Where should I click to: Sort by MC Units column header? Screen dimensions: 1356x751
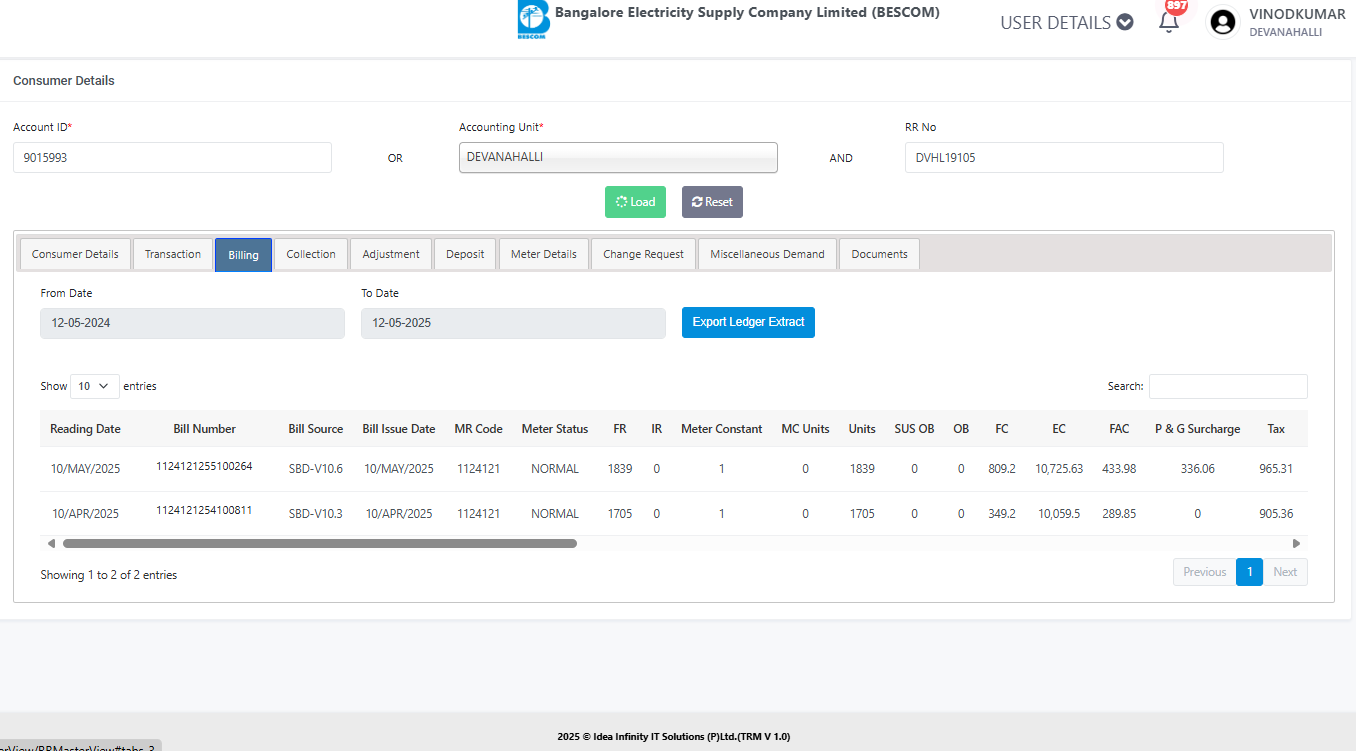pos(805,429)
